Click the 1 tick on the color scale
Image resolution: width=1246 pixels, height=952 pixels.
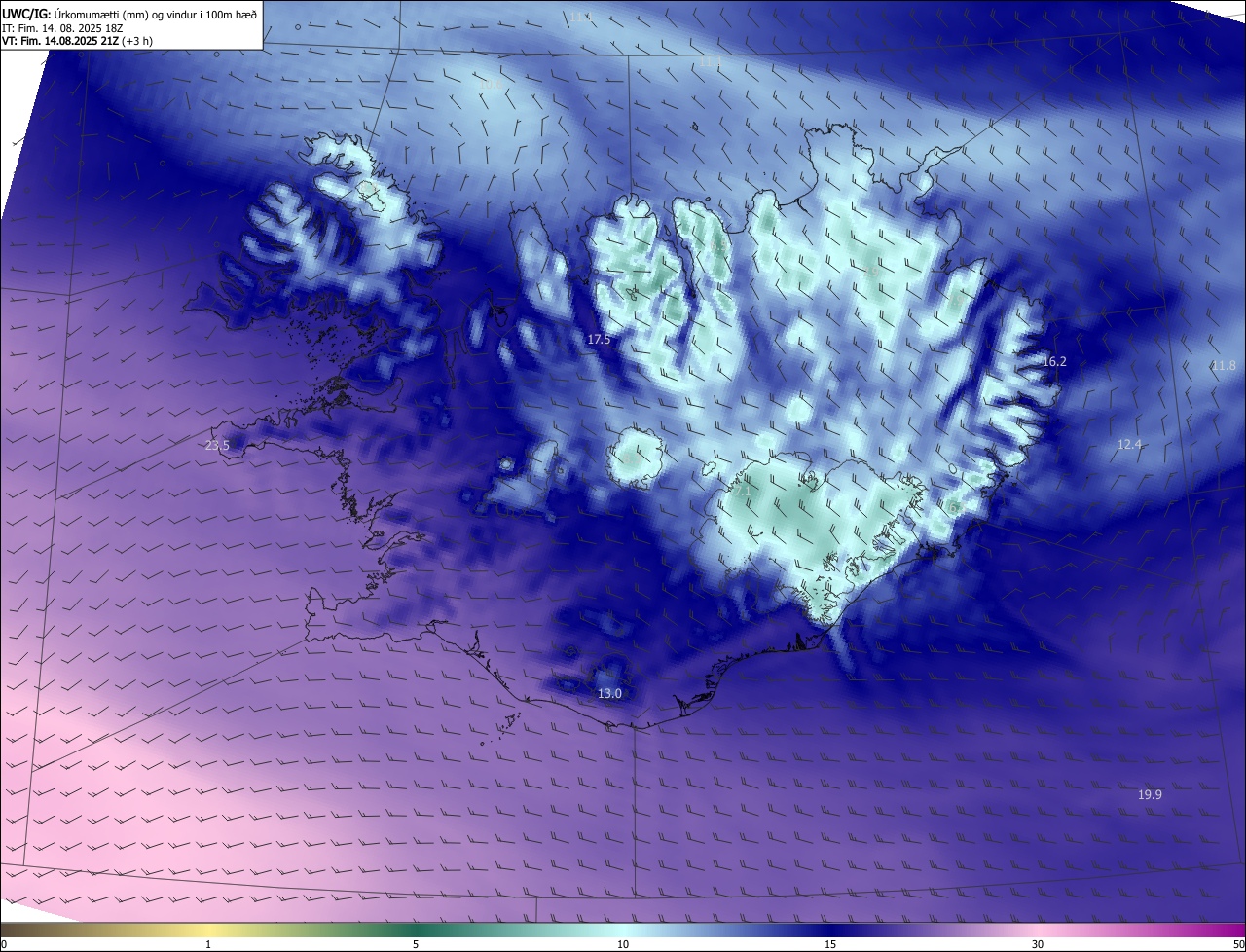click(x=208, y=944)
